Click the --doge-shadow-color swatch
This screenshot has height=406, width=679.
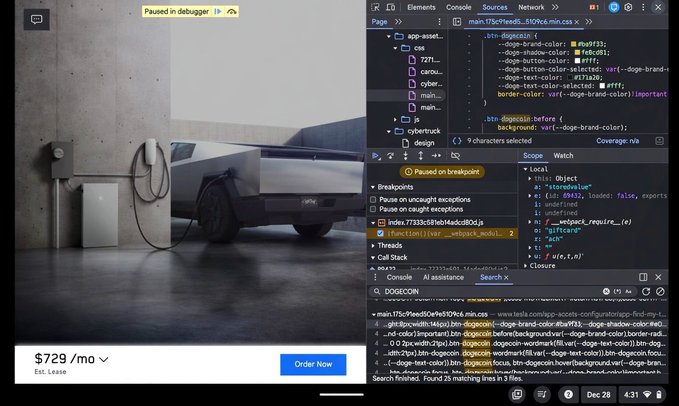(x=577, y=52)
